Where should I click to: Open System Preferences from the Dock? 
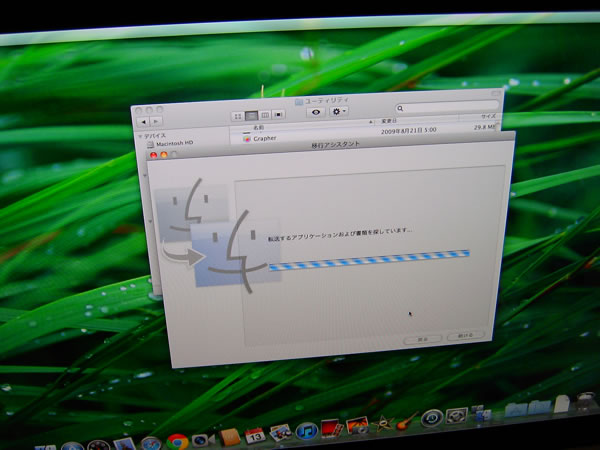pos(457,416)
